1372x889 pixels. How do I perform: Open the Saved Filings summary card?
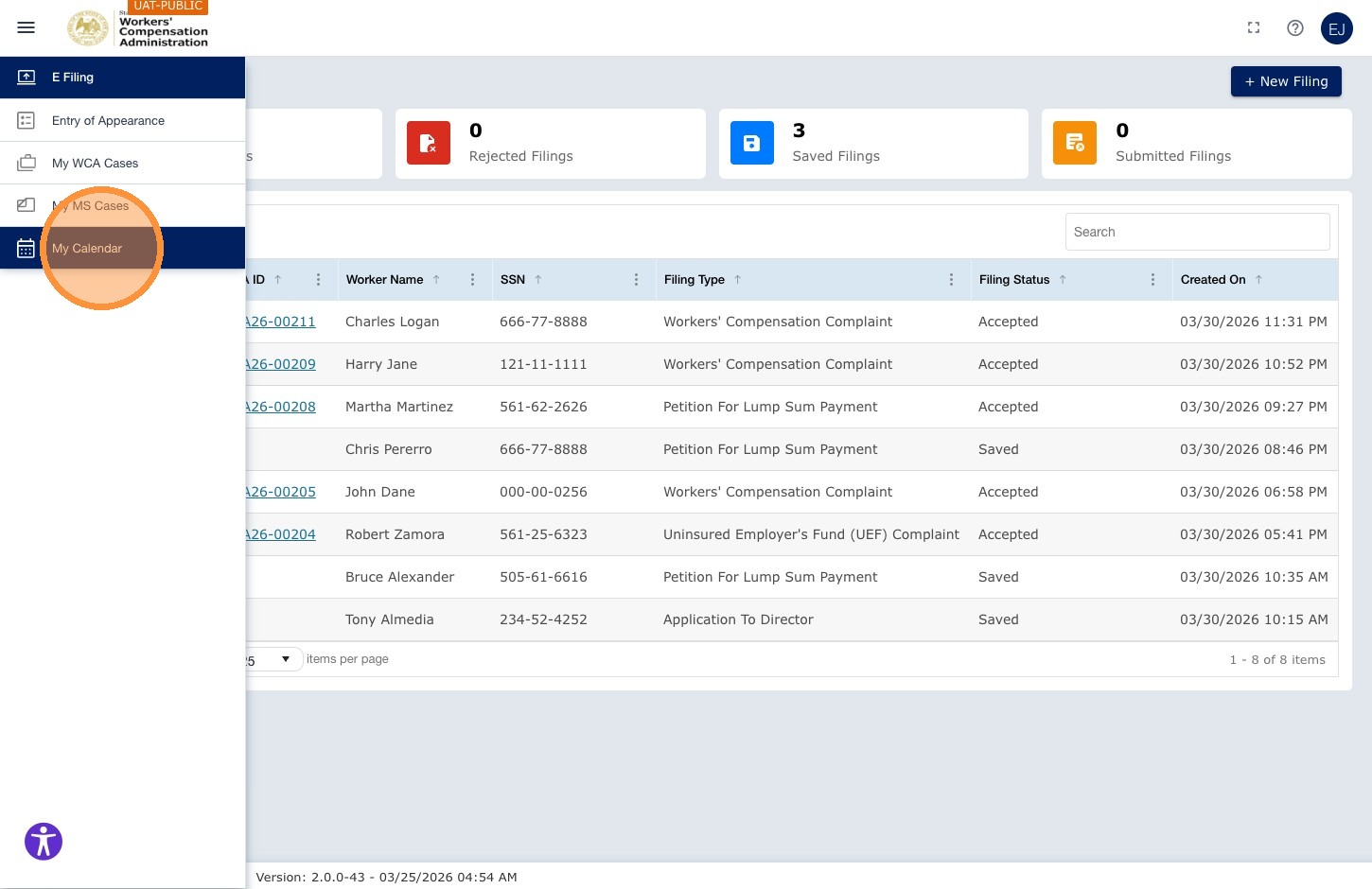coord(873,144)
